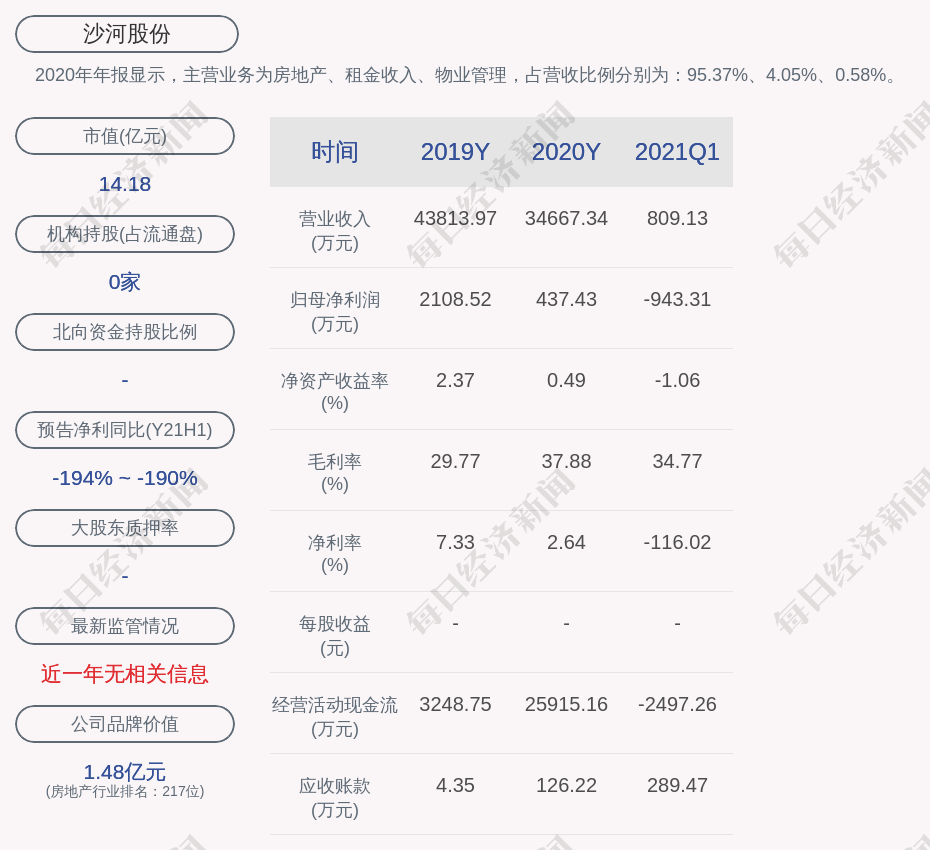The width and height of the screenshot is (930, 850).
Task: Click the 房地产行业排名:217位 note
Action: [125, 791]
